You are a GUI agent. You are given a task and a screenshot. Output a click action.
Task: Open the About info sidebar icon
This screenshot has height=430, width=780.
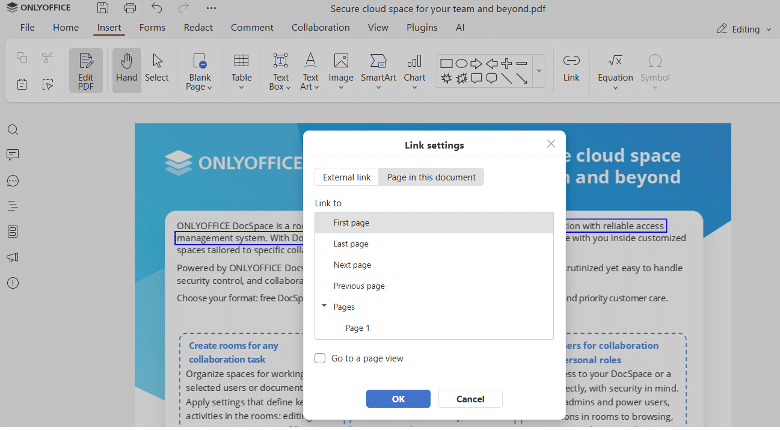(x=13, y=283)
